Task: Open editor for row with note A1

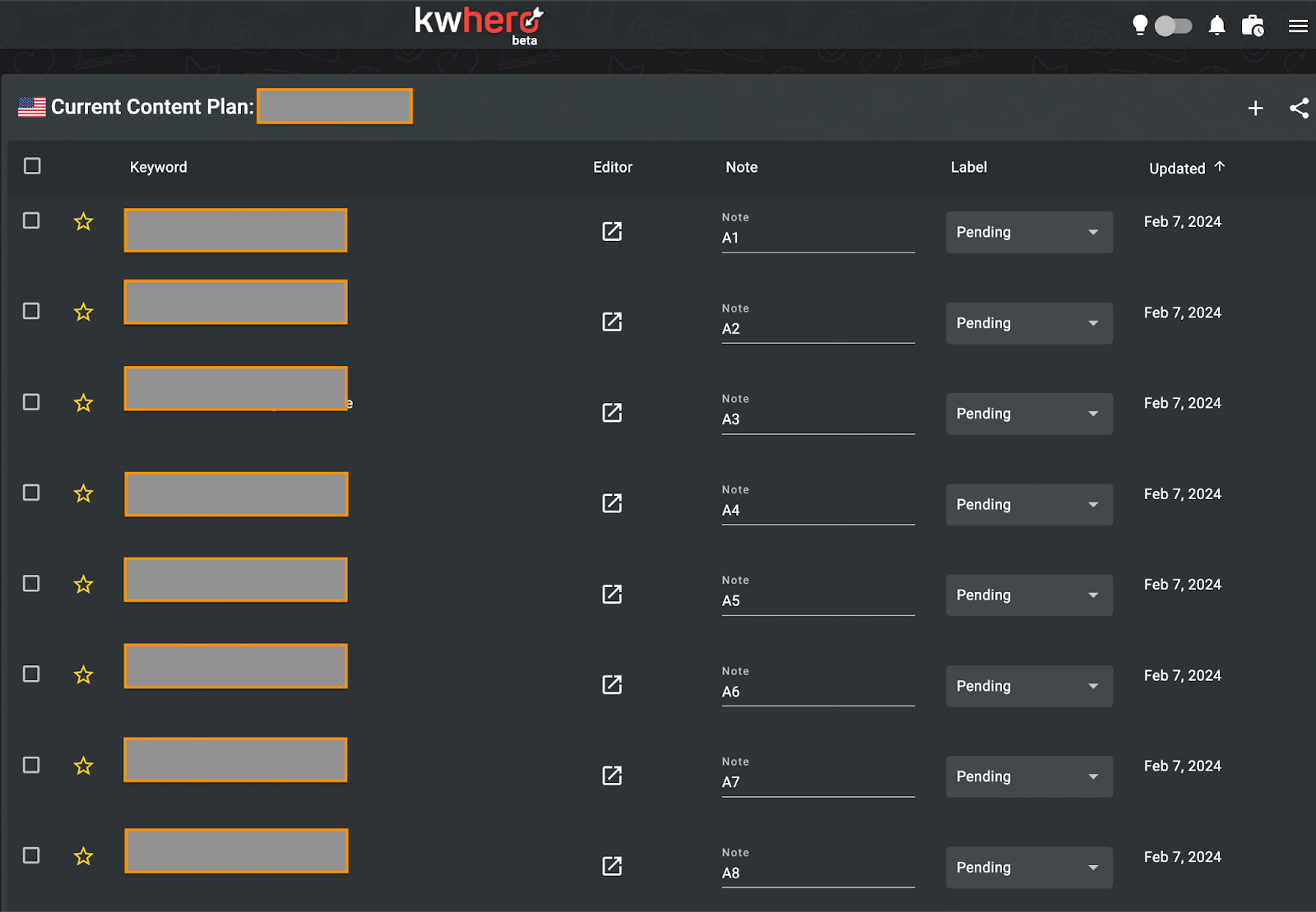Action: pos(612,231)
